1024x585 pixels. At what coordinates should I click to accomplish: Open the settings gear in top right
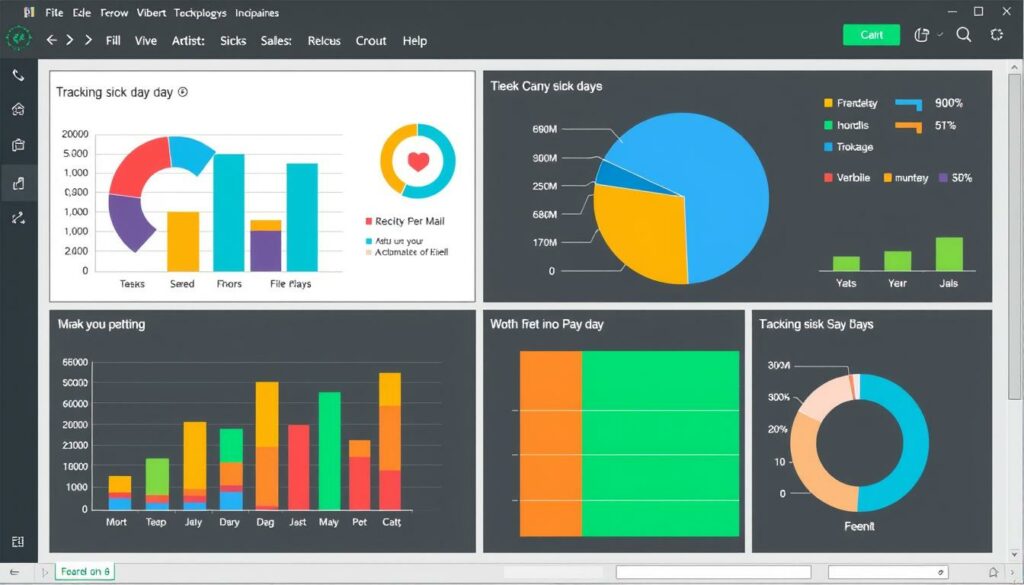[x=997, y=35]
